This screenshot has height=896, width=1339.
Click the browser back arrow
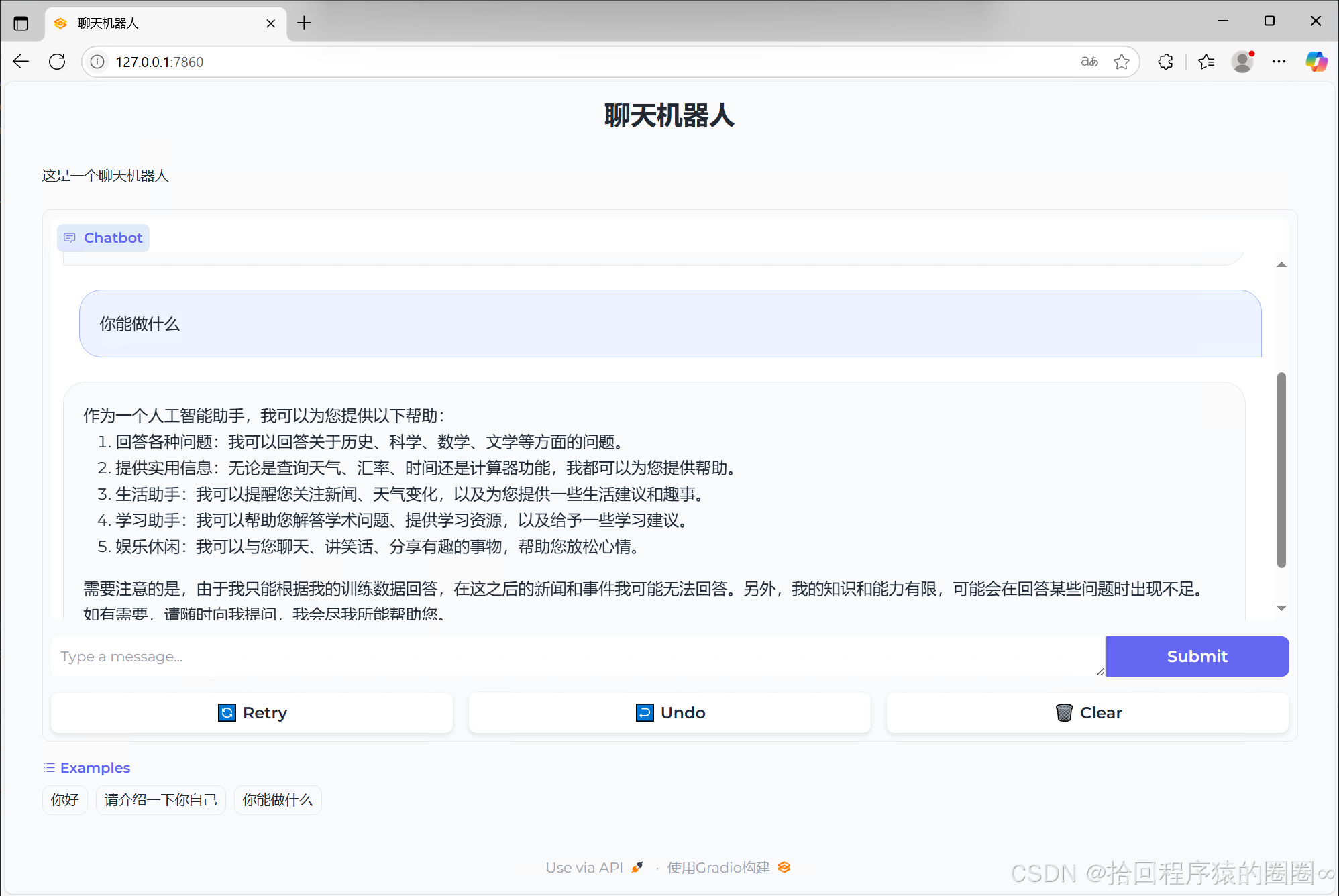click(x=21, y=62)
